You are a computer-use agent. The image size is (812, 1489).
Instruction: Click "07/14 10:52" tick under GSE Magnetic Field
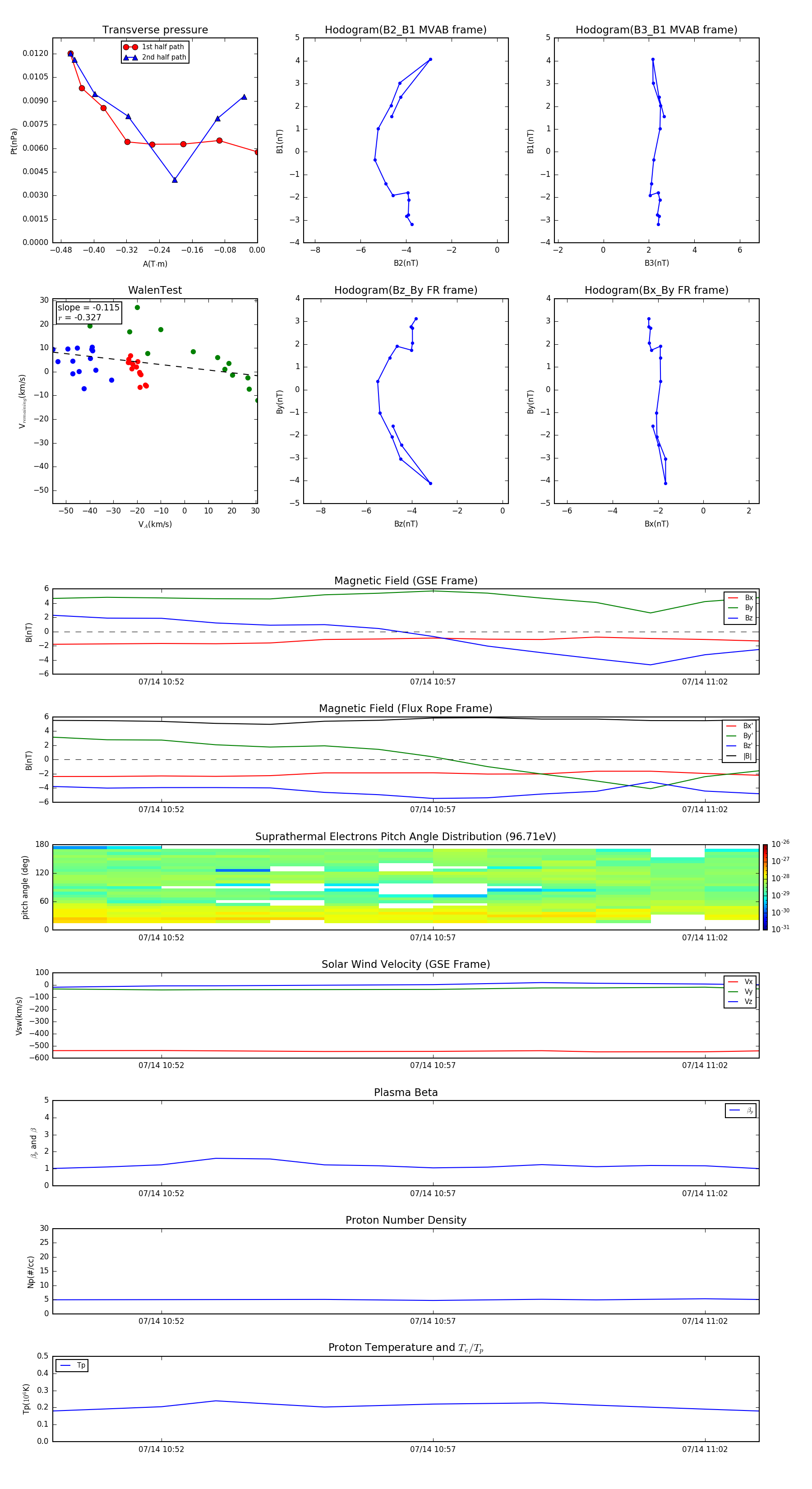(161, 681)
